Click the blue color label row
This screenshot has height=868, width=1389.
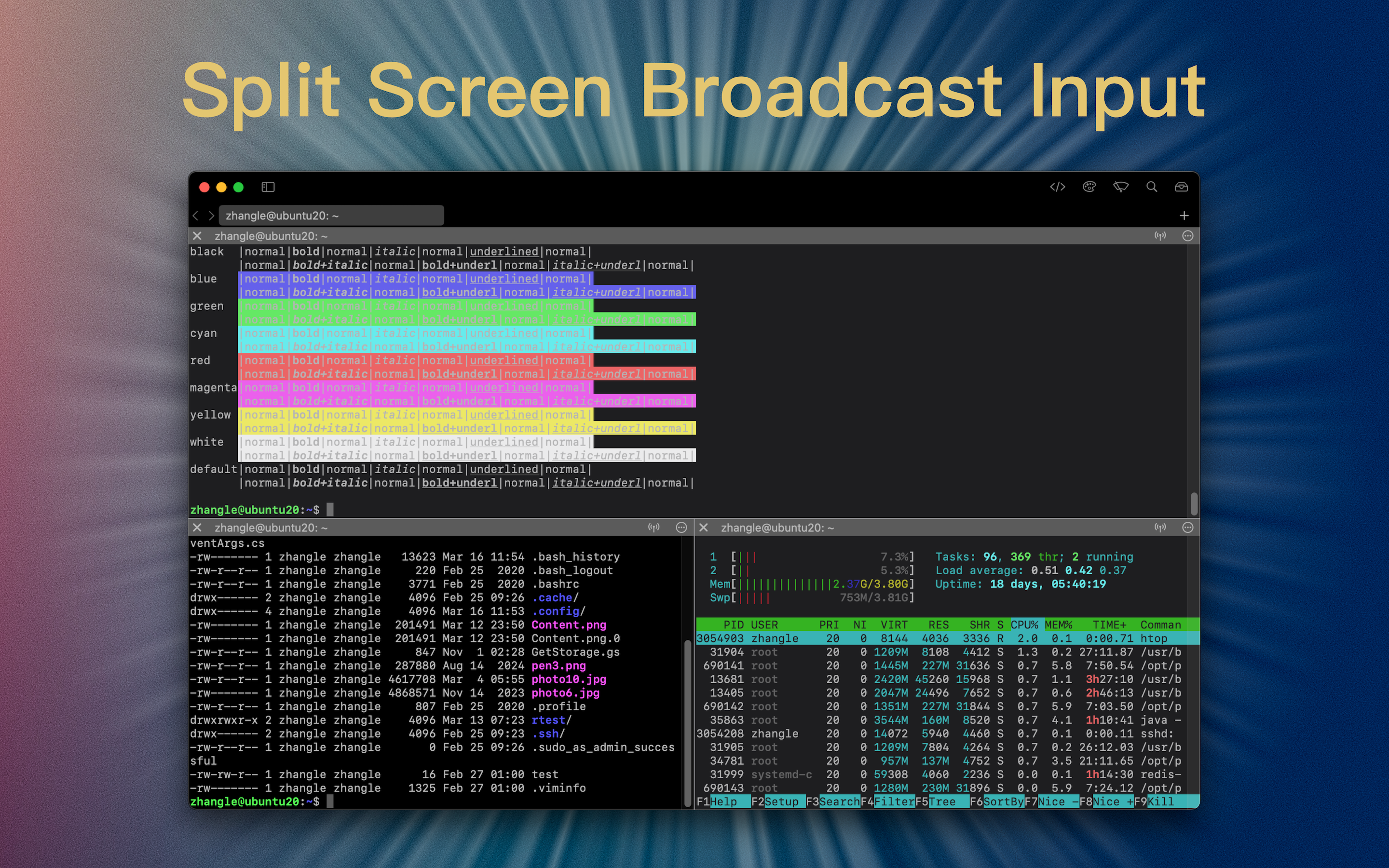(x=203, y=279)
